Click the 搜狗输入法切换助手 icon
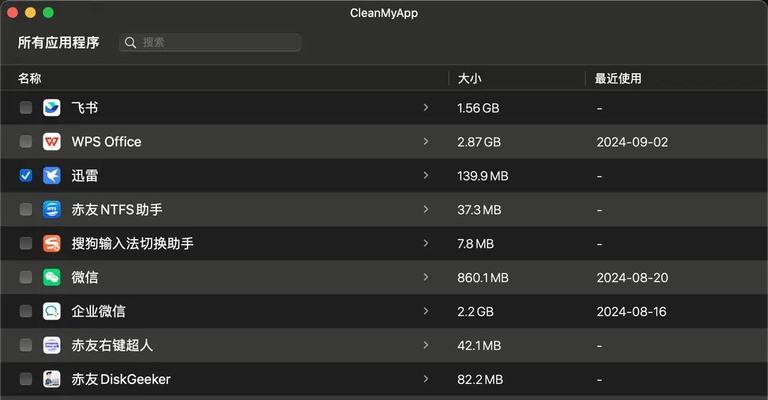The width and height of the screenshot is (768, 400). point(51,243)
